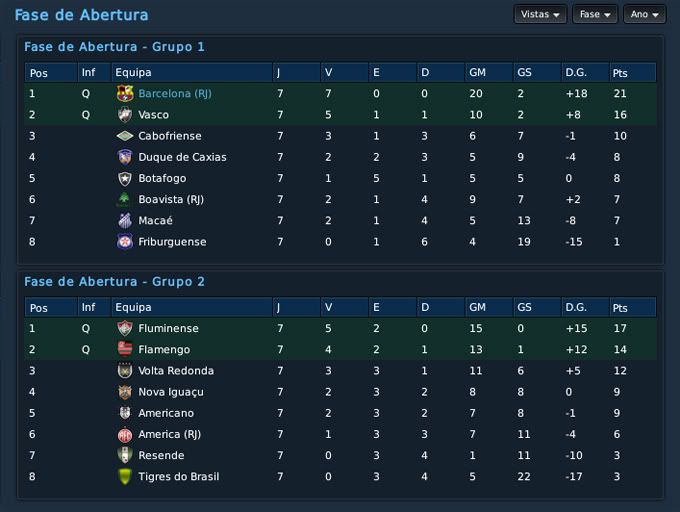Expand the Ano dropdown
This screenshot has width=680, height=512.
[644, 15]
